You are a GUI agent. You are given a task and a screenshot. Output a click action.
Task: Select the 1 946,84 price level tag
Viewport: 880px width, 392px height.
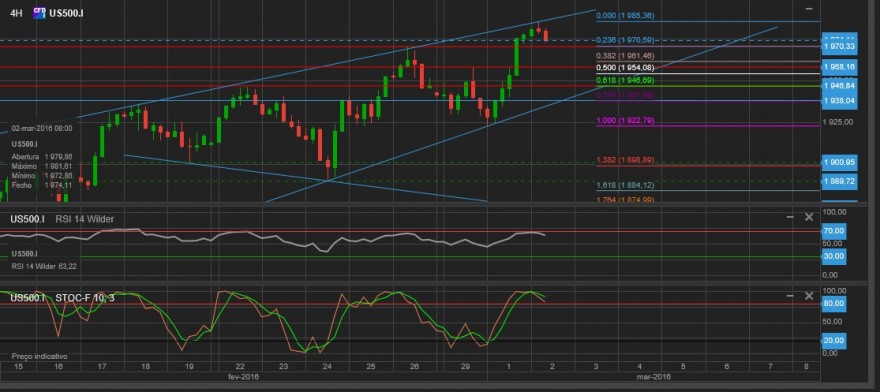click(x=840, y=85)
